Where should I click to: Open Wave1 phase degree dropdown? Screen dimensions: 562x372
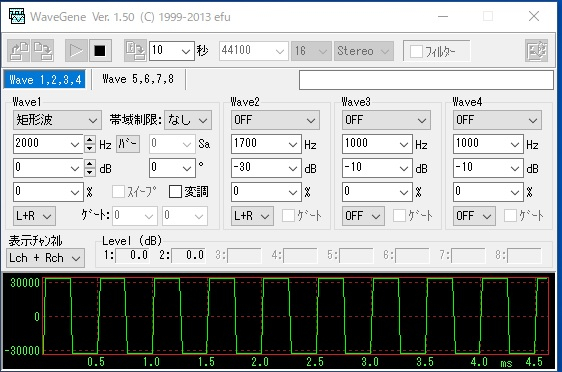pos(187,168)
